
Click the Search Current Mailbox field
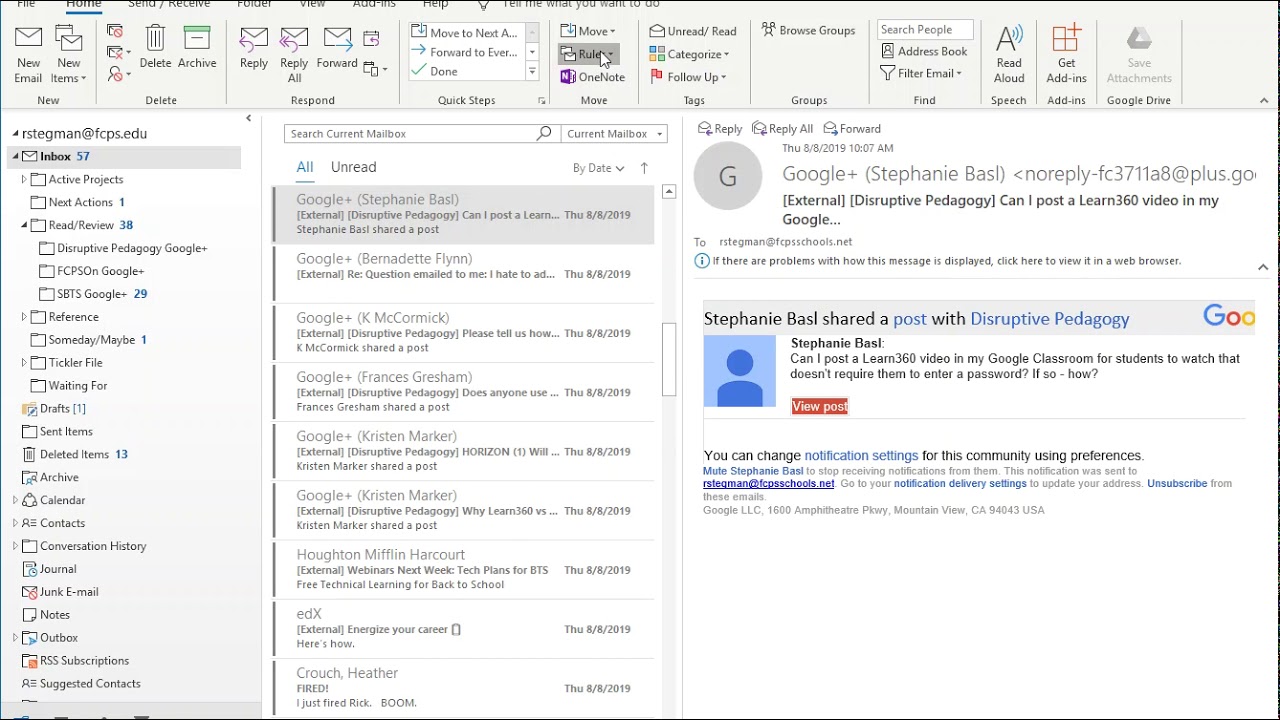[410, 133]
